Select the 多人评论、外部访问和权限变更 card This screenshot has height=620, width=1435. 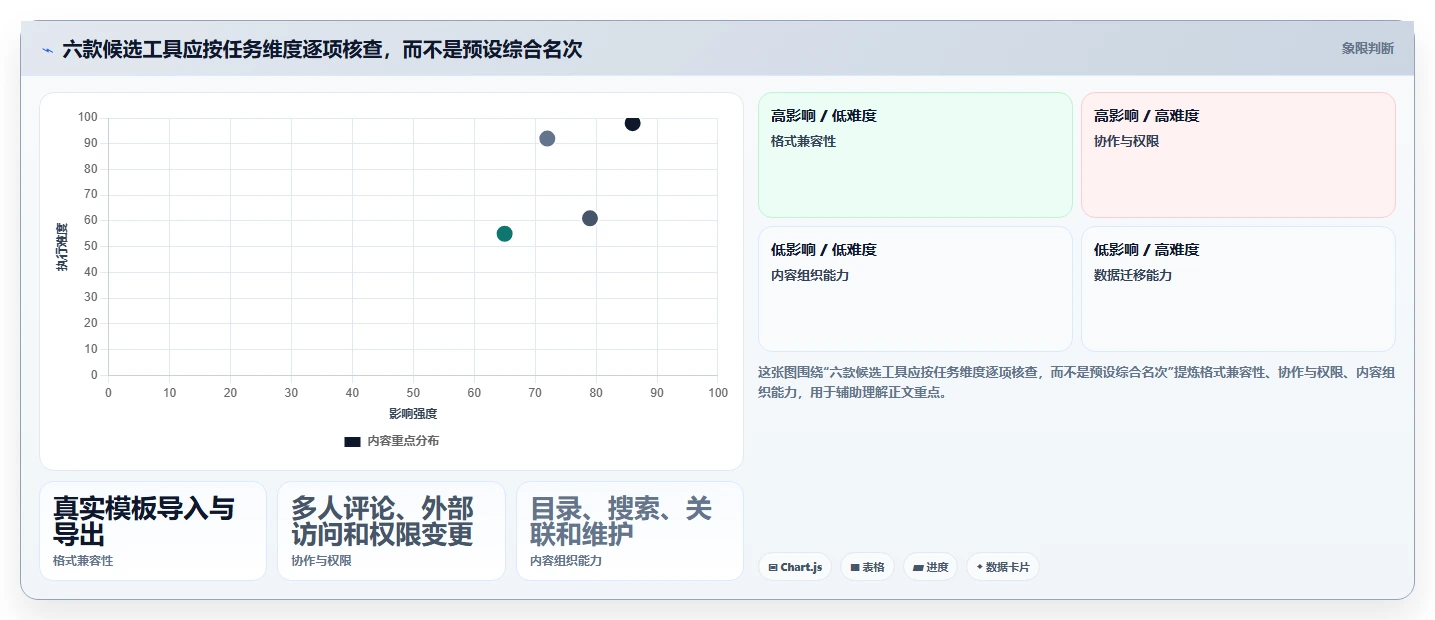391,531
